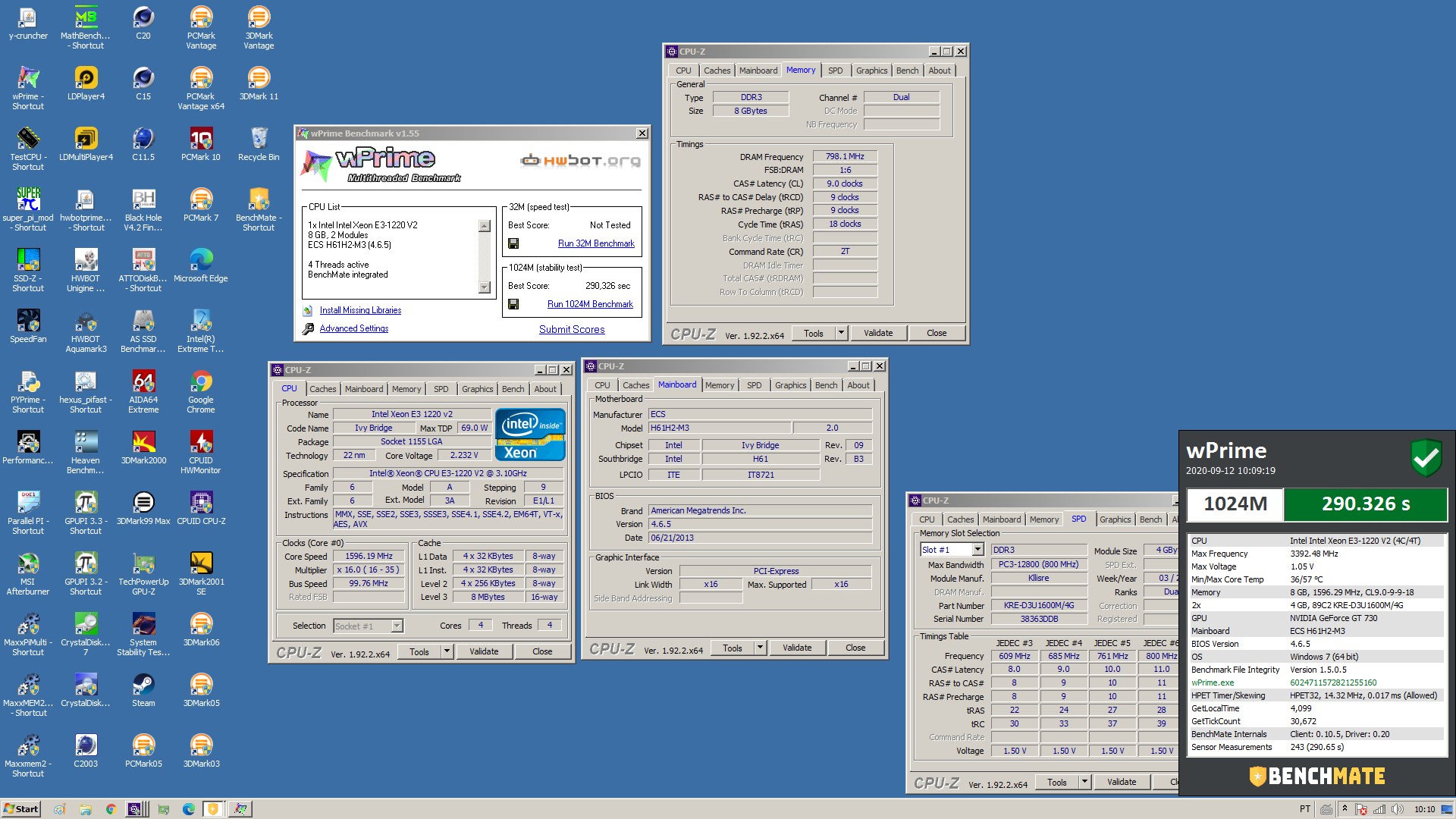Click Install Missing Libraries link
Viewport: 1456px width, 819px height.
pos(360,310)
